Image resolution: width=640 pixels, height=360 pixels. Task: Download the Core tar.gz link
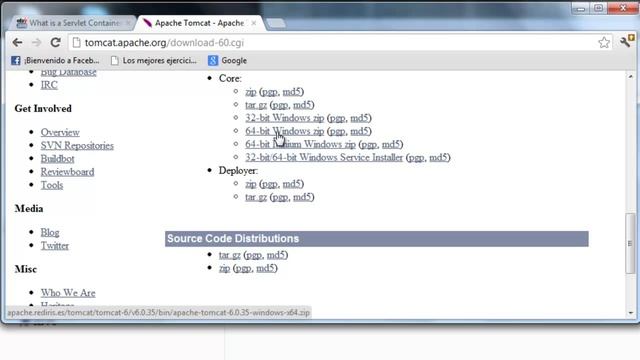[x=256, y=105]
